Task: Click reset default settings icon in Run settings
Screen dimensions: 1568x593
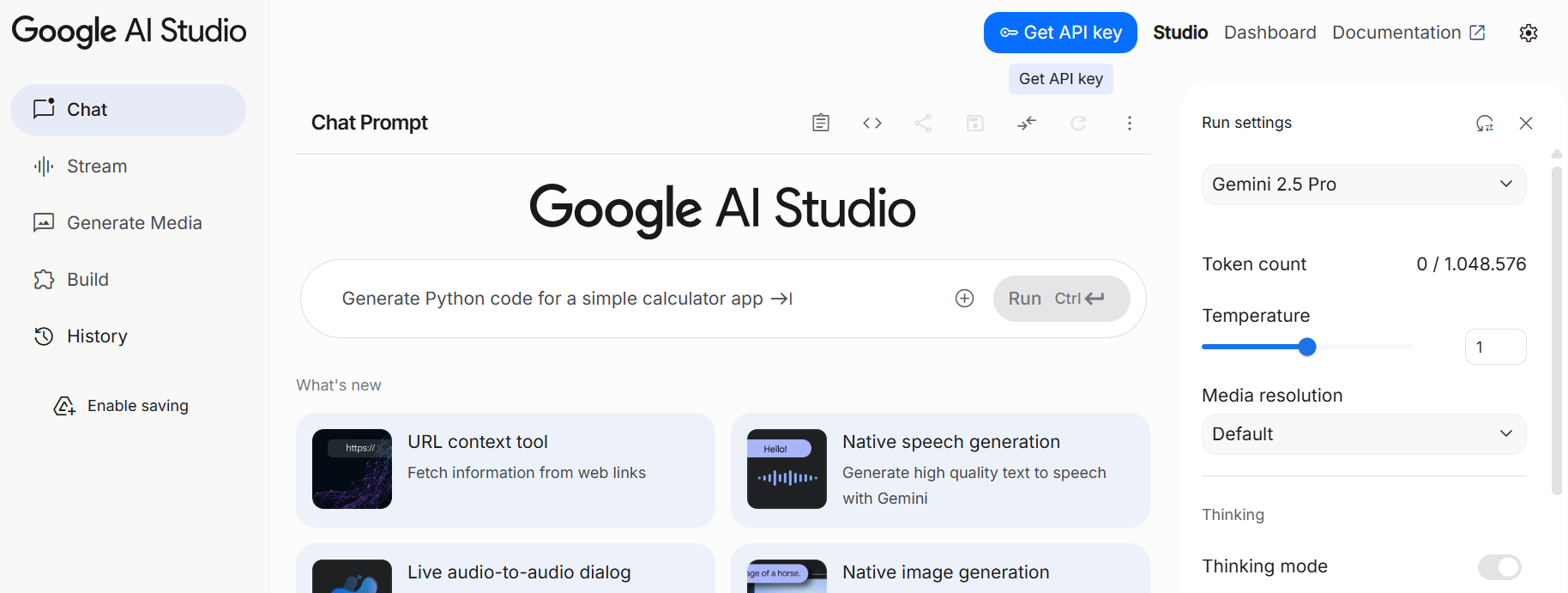Action: pos(1485,123)
